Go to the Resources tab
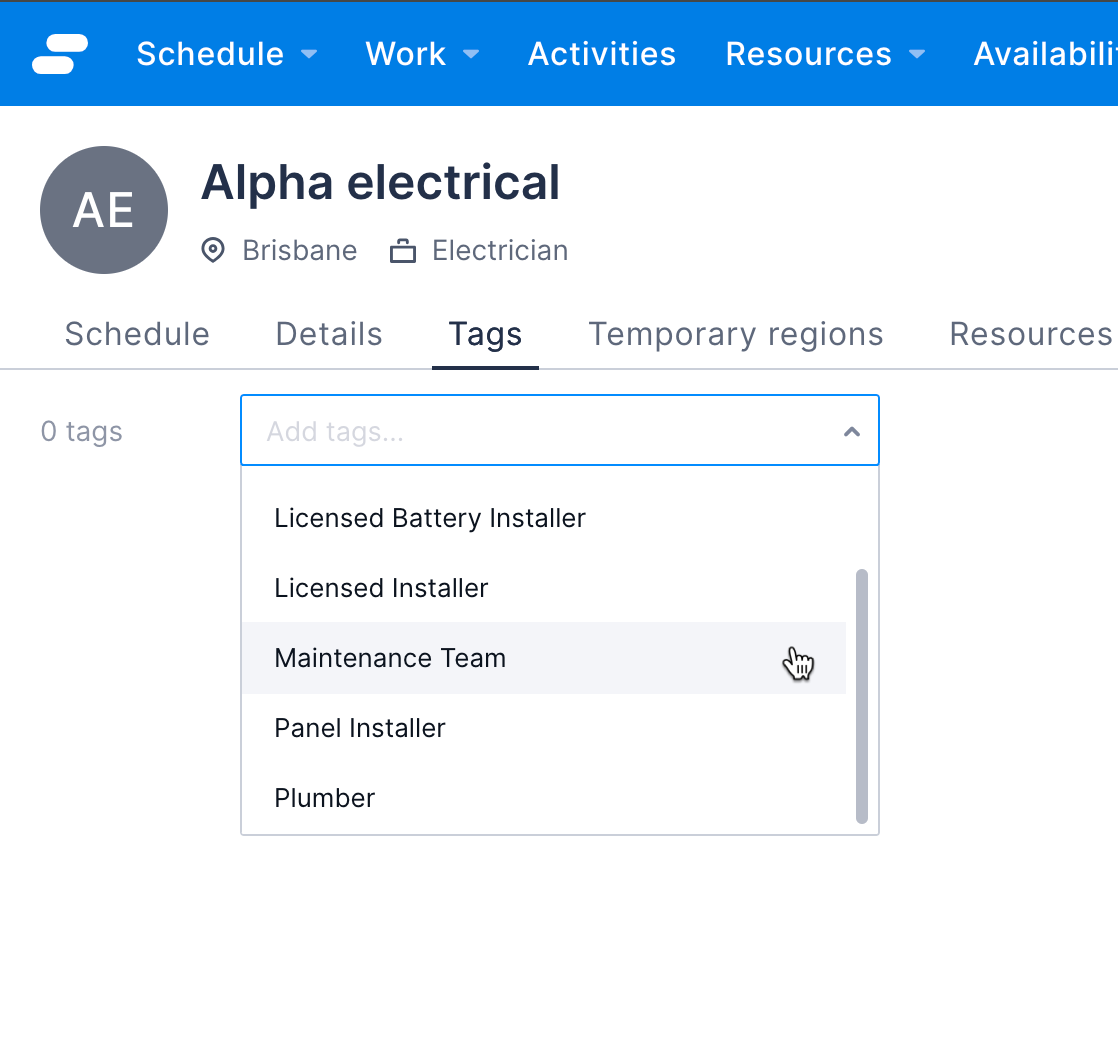The image size is (1118, 1046). 1030,334
